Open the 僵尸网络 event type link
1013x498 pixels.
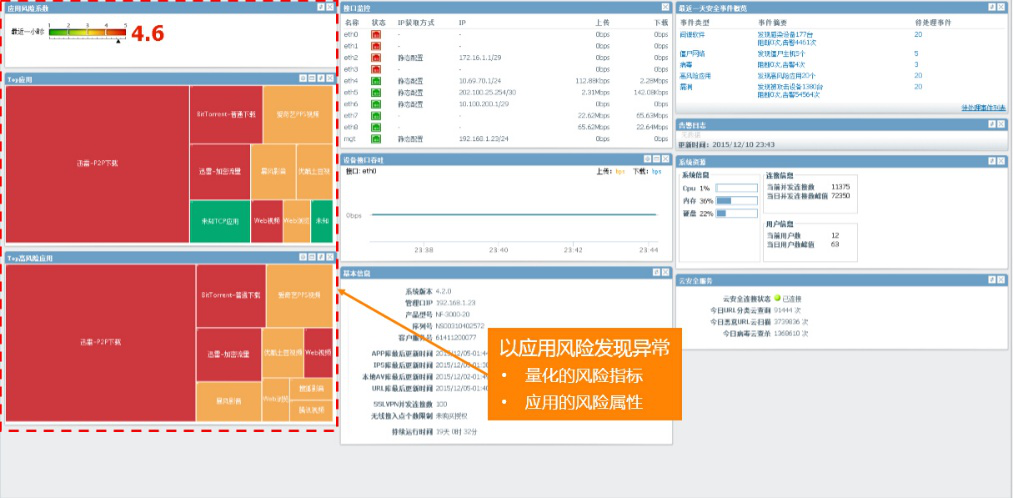693,53
